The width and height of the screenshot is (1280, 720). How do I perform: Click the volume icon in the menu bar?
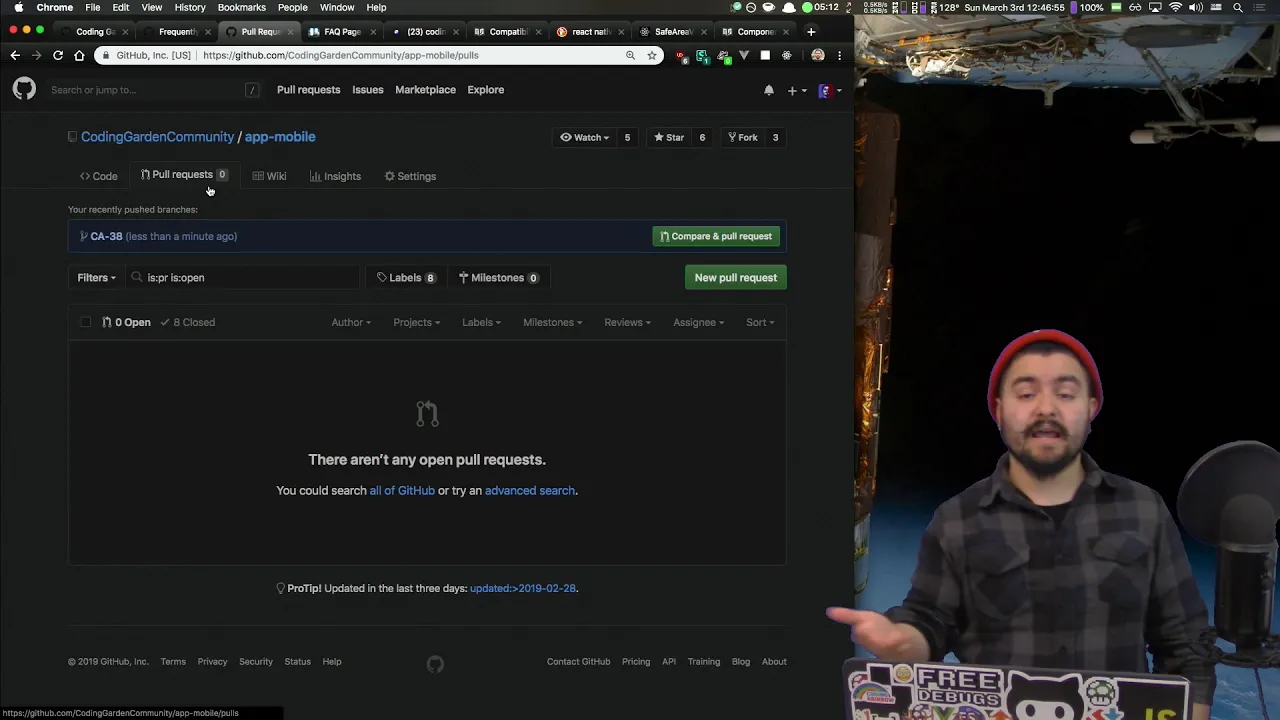[1196, 7]
